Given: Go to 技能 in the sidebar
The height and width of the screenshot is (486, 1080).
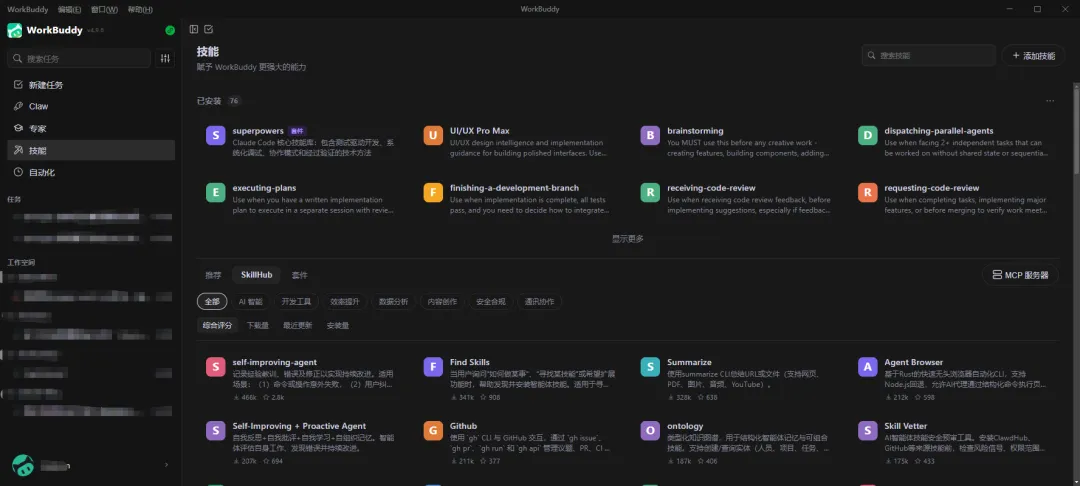Looking at the screenshot, I should point(91,150).
